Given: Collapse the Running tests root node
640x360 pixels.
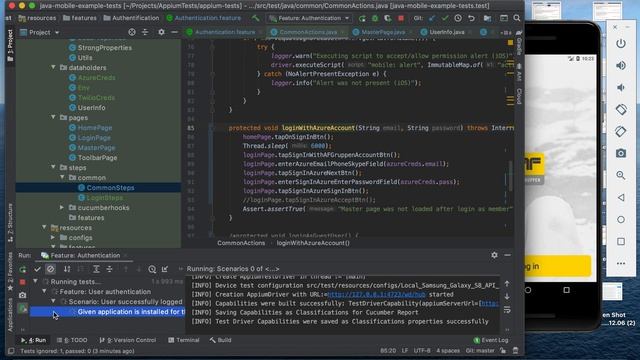Looking at the screenshot, I should [36, 281].
